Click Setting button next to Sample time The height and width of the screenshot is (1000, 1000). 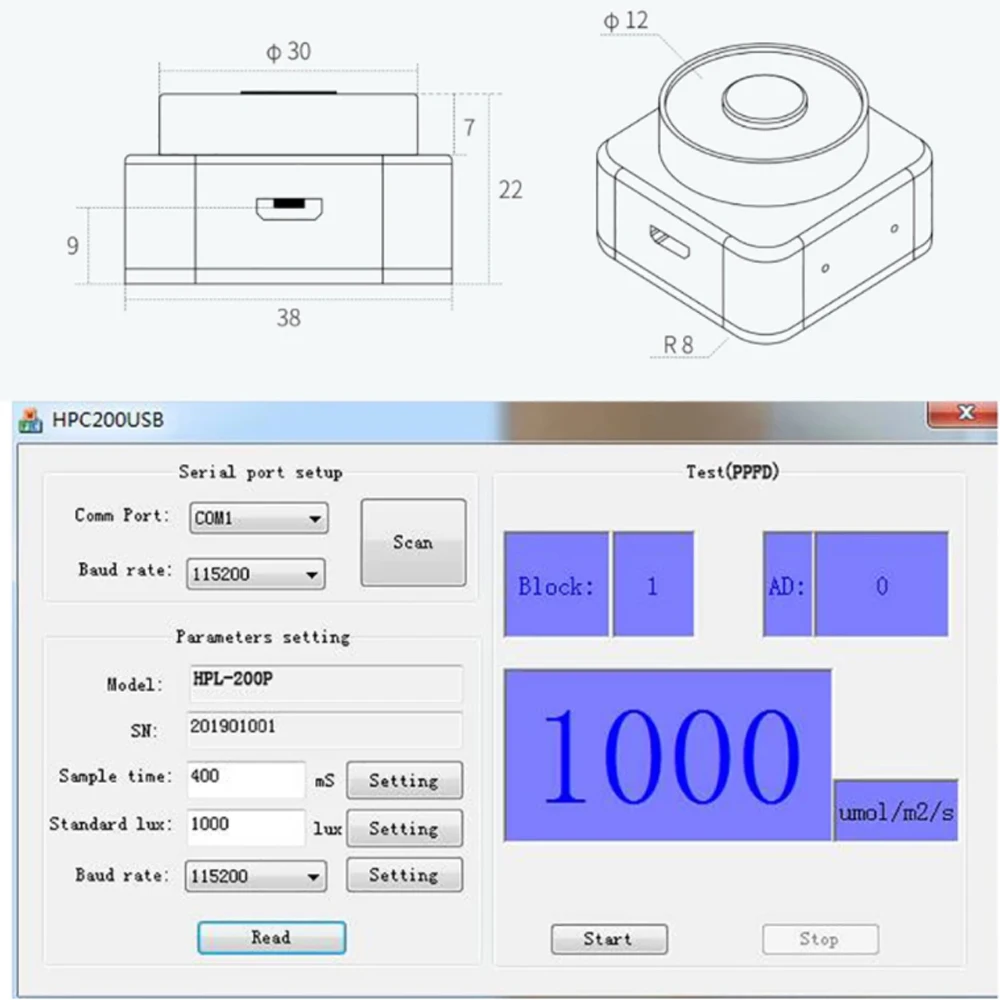point(404,780)
